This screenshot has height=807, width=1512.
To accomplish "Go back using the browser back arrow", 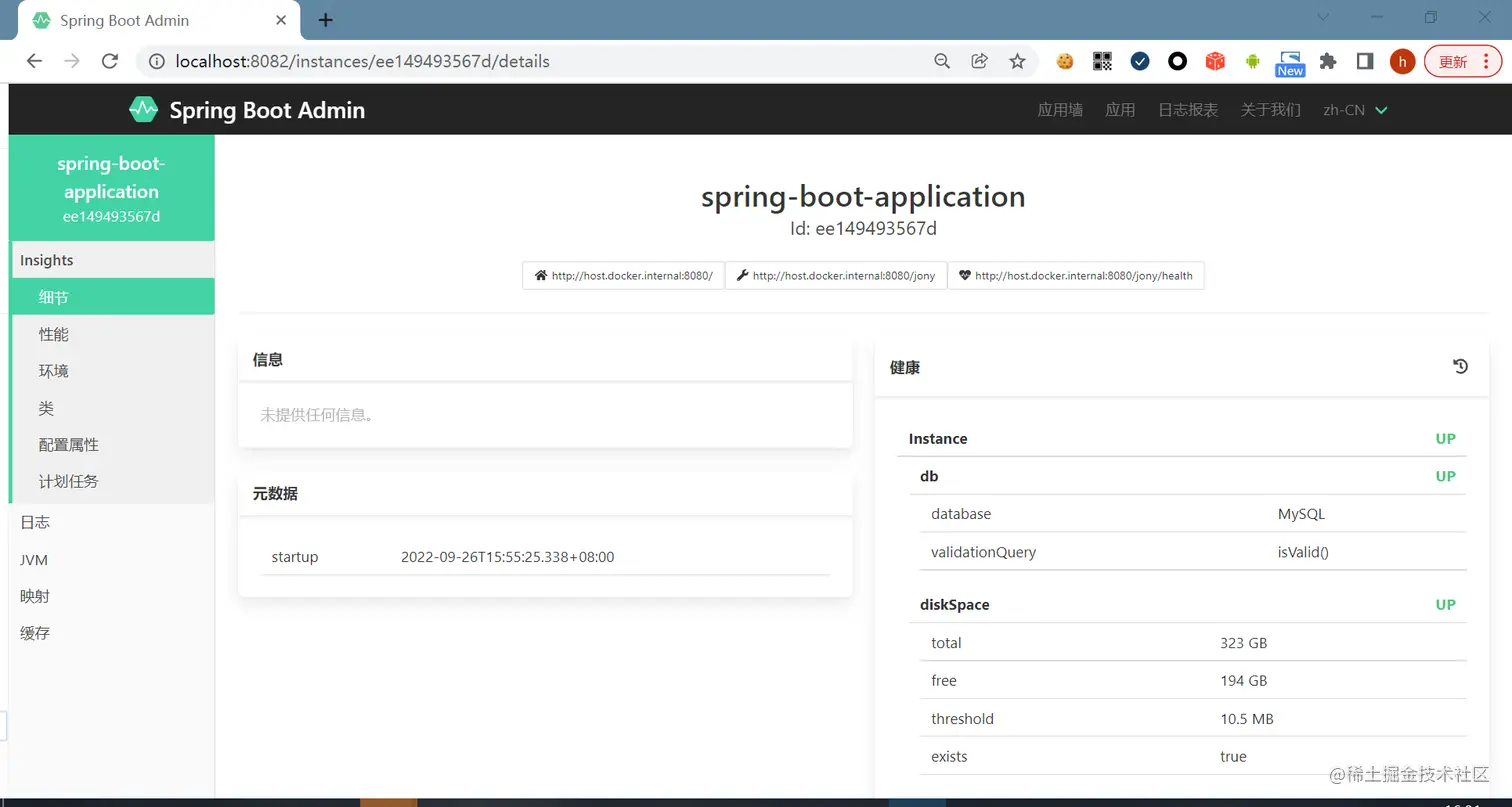I will point(35,61).
